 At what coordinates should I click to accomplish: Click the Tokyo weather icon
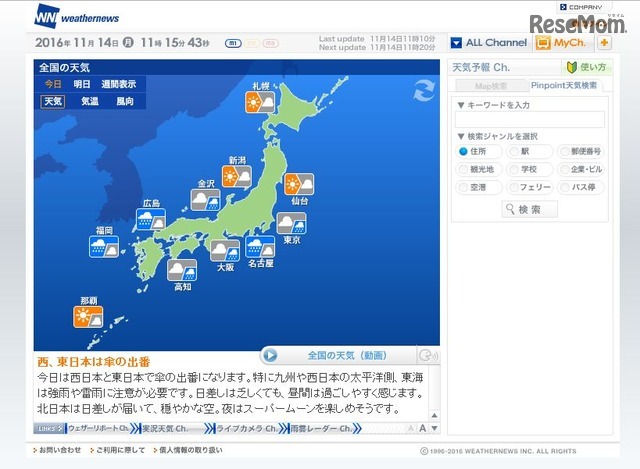tap(291, 223)
